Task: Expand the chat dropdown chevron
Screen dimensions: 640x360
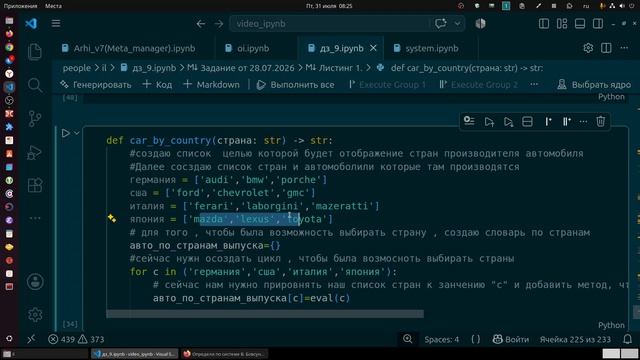Action: (x=457, y=24)
